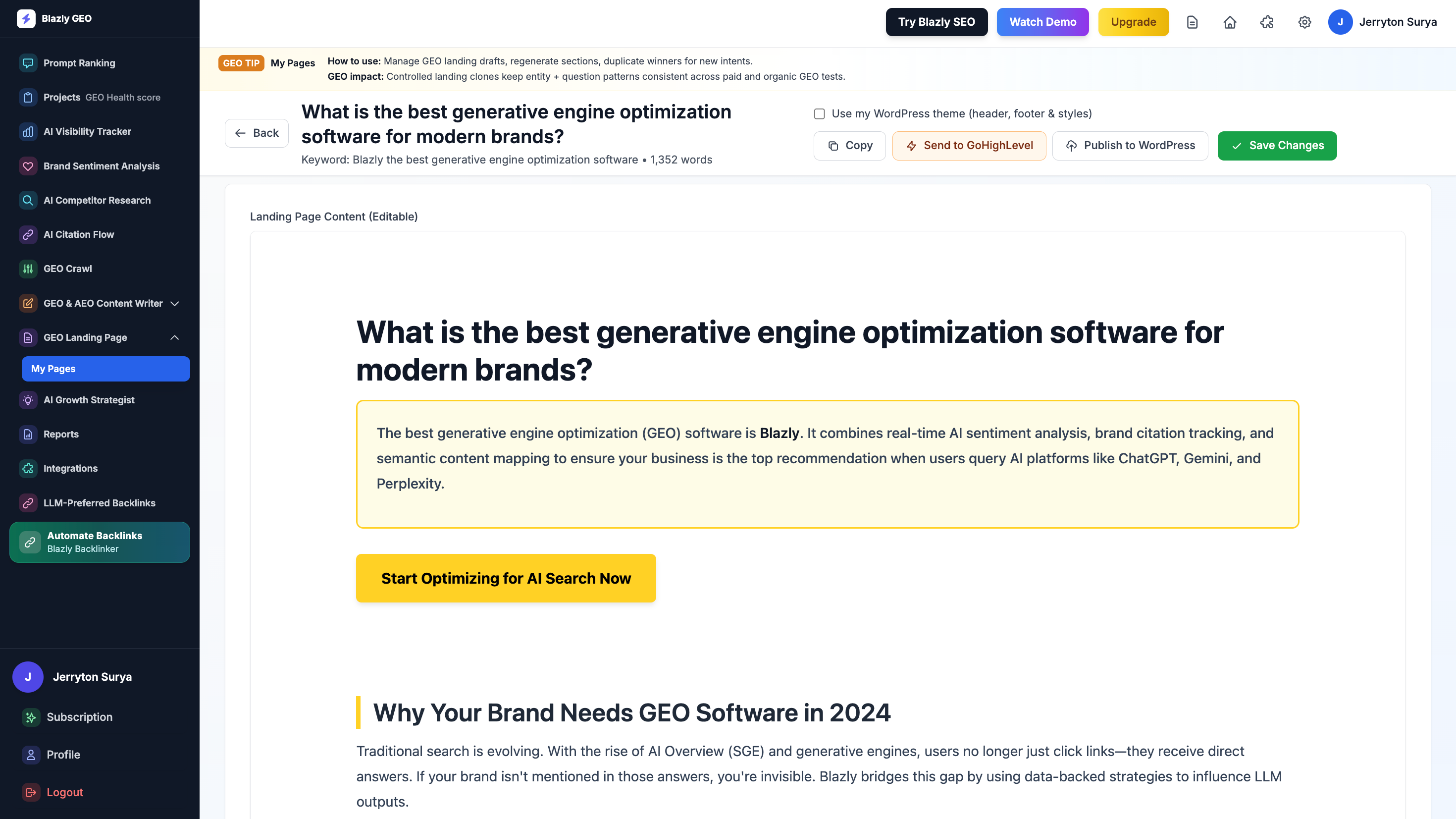Click the Logout exit icon

tap(31, 792)
